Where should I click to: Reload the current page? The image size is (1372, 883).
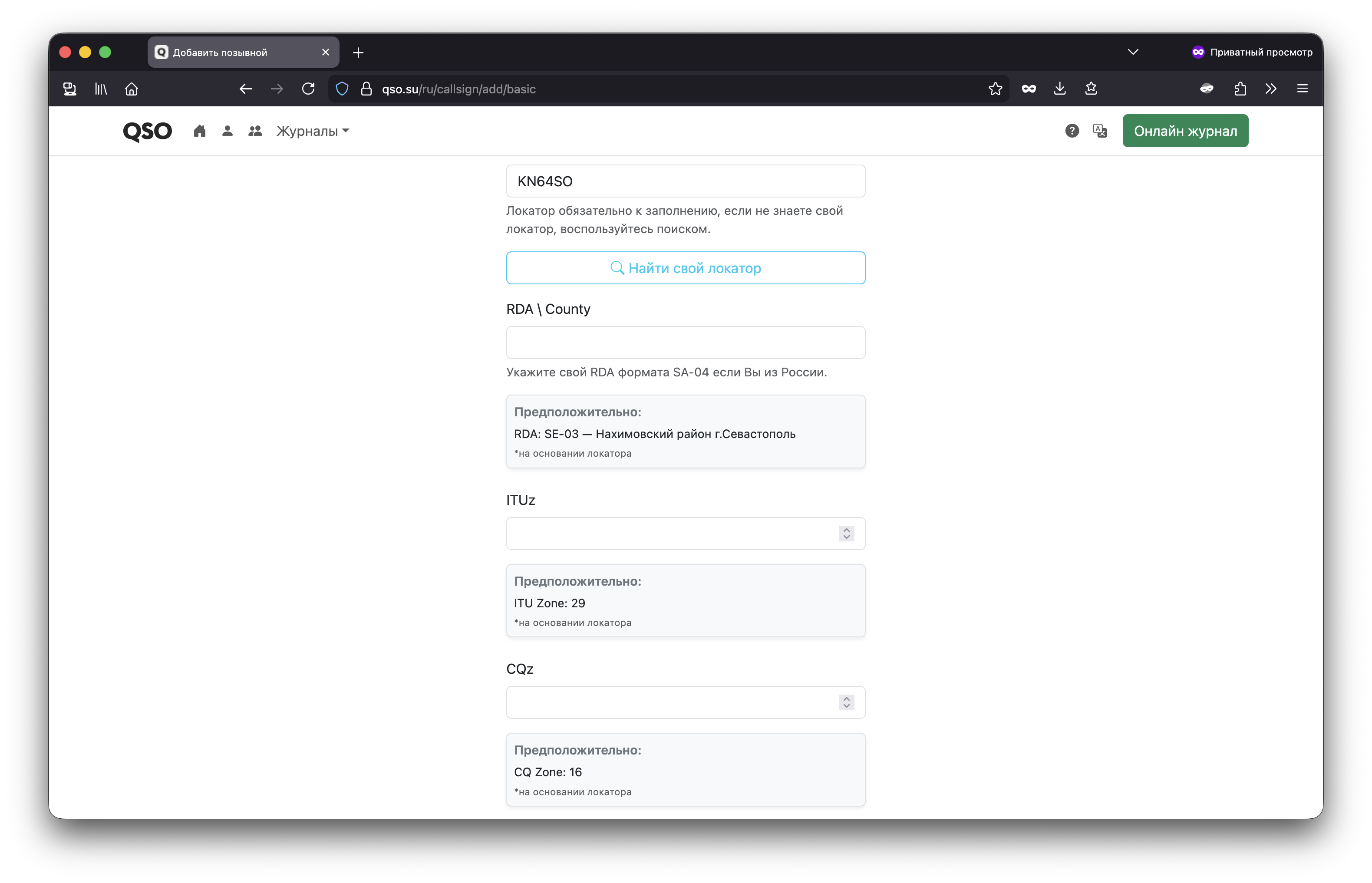[x=308, y=89]
